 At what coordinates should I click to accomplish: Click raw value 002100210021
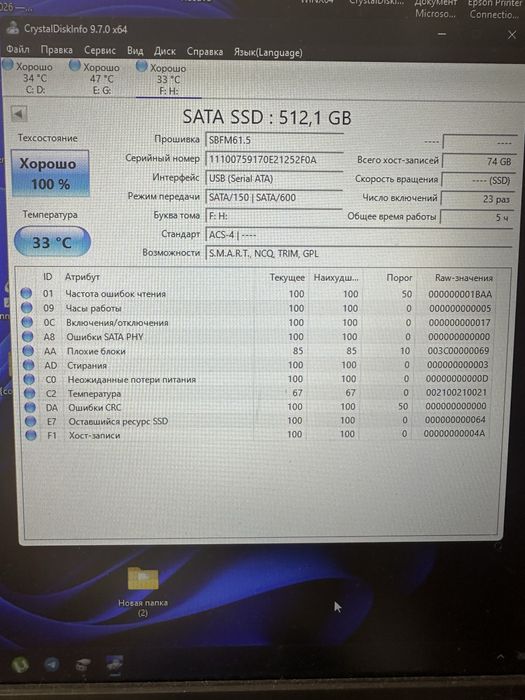pos(456,392)
